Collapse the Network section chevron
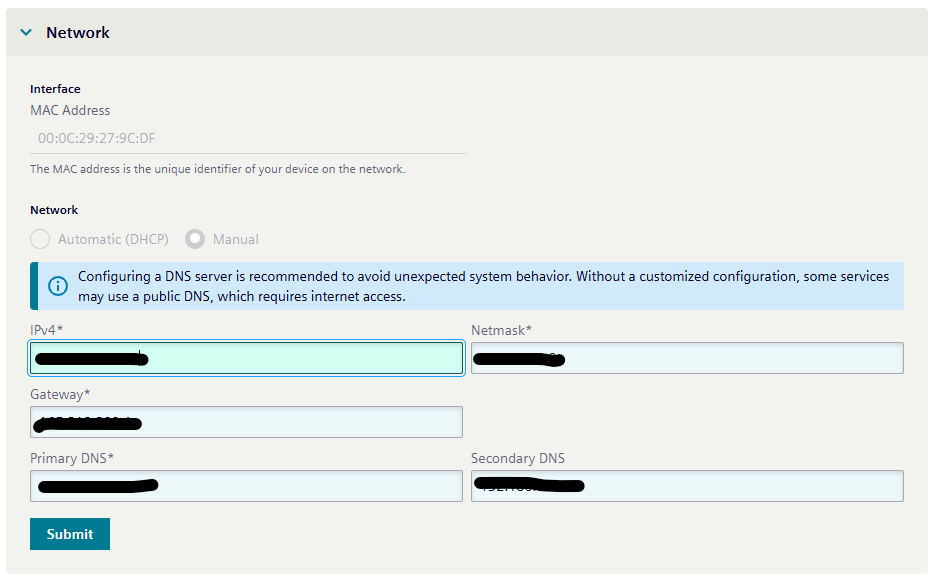This screenshot has height=576, width=936. tap(25, 32)
